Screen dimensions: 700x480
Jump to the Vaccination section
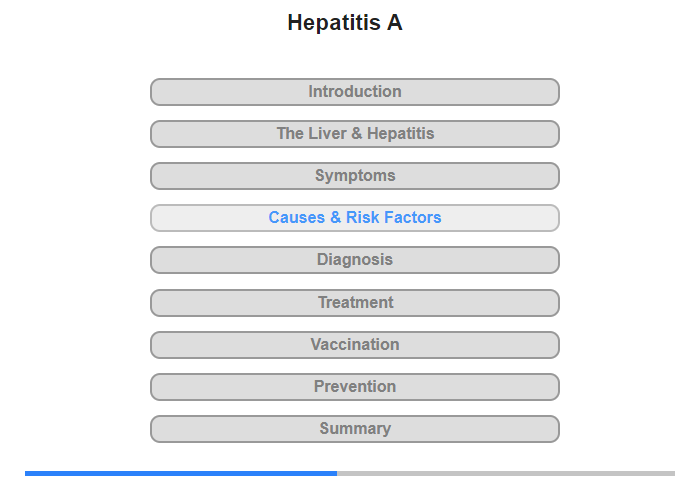(354, 345)
